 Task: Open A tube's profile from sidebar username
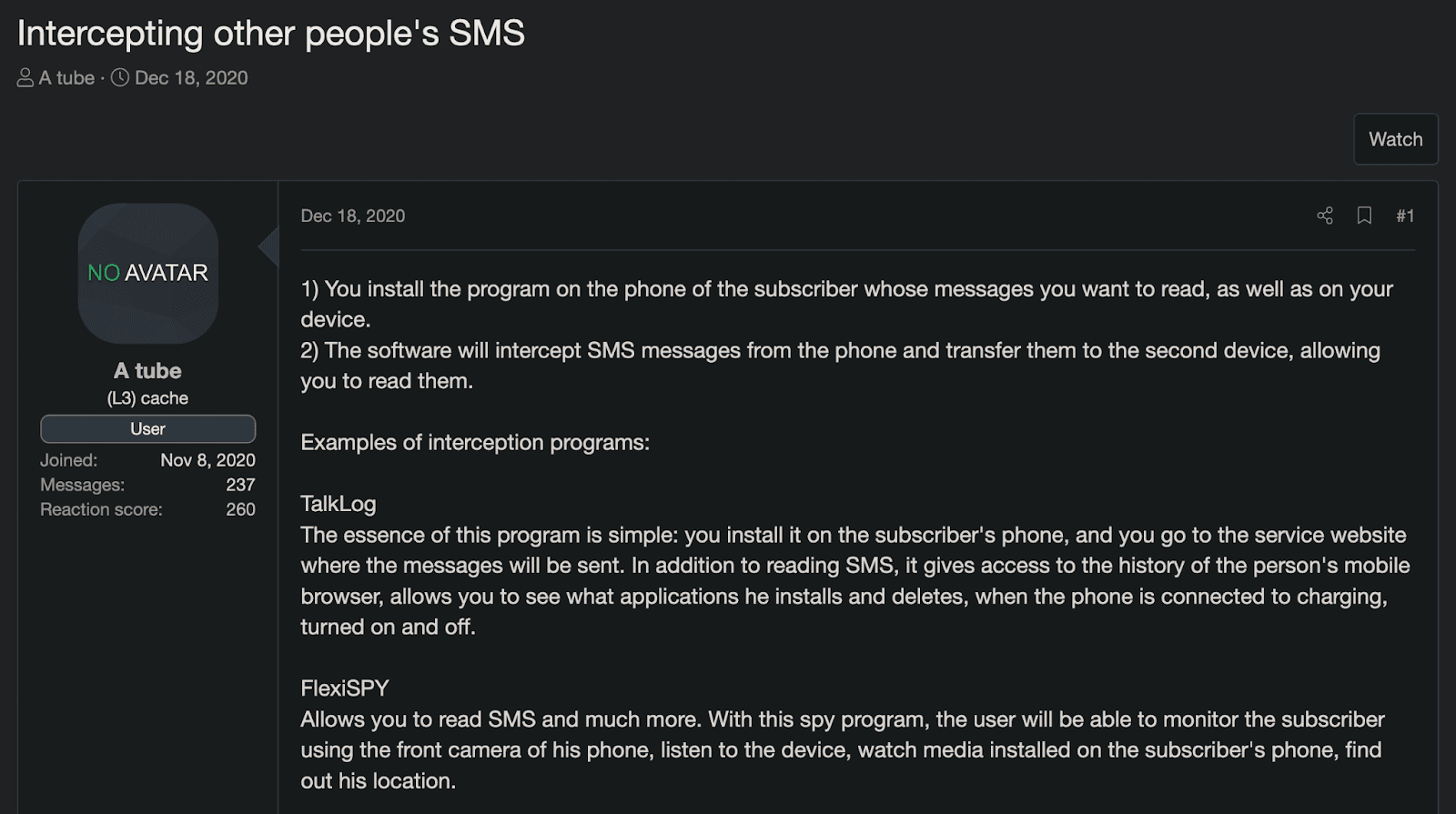tap(147, 370)
